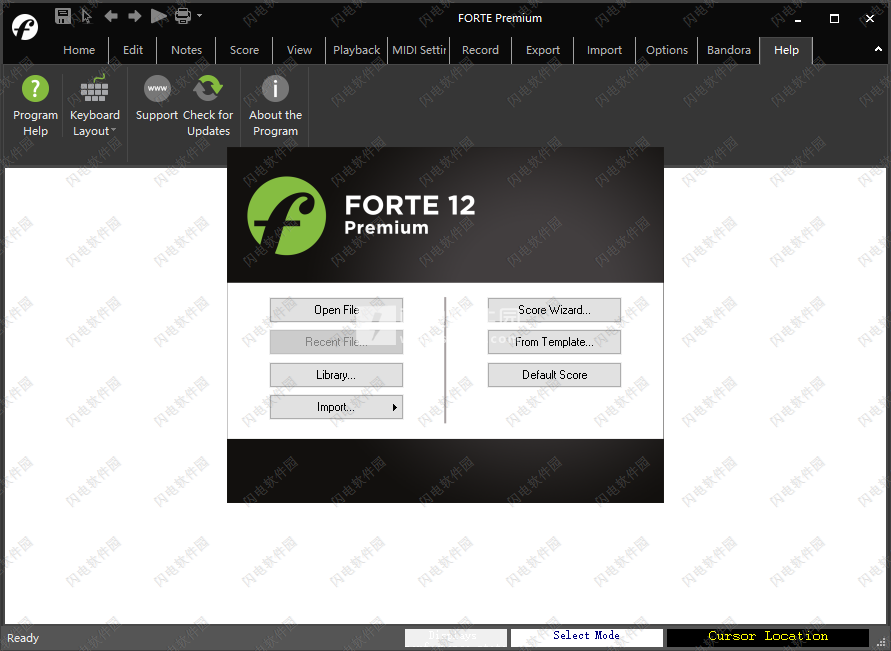The image size is (891, 651).
Task: Open the MIDI Settings ribbon tab
Action: pos(419,50)
